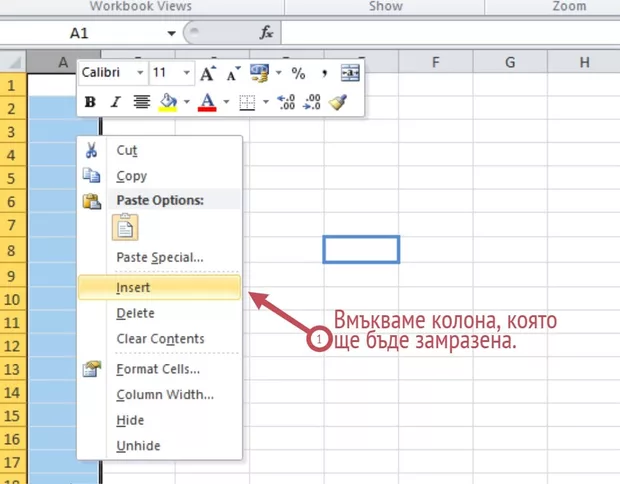Image resolution: width=620 pixels, height=484 pixels.
Task: Open the font size 11 dropdown
Action: coord(186,73)
